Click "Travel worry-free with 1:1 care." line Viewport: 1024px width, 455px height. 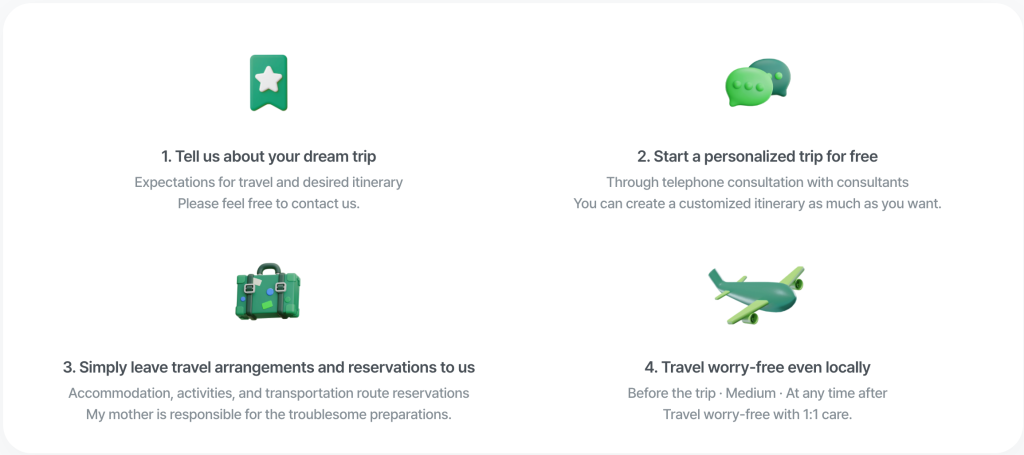757,414
